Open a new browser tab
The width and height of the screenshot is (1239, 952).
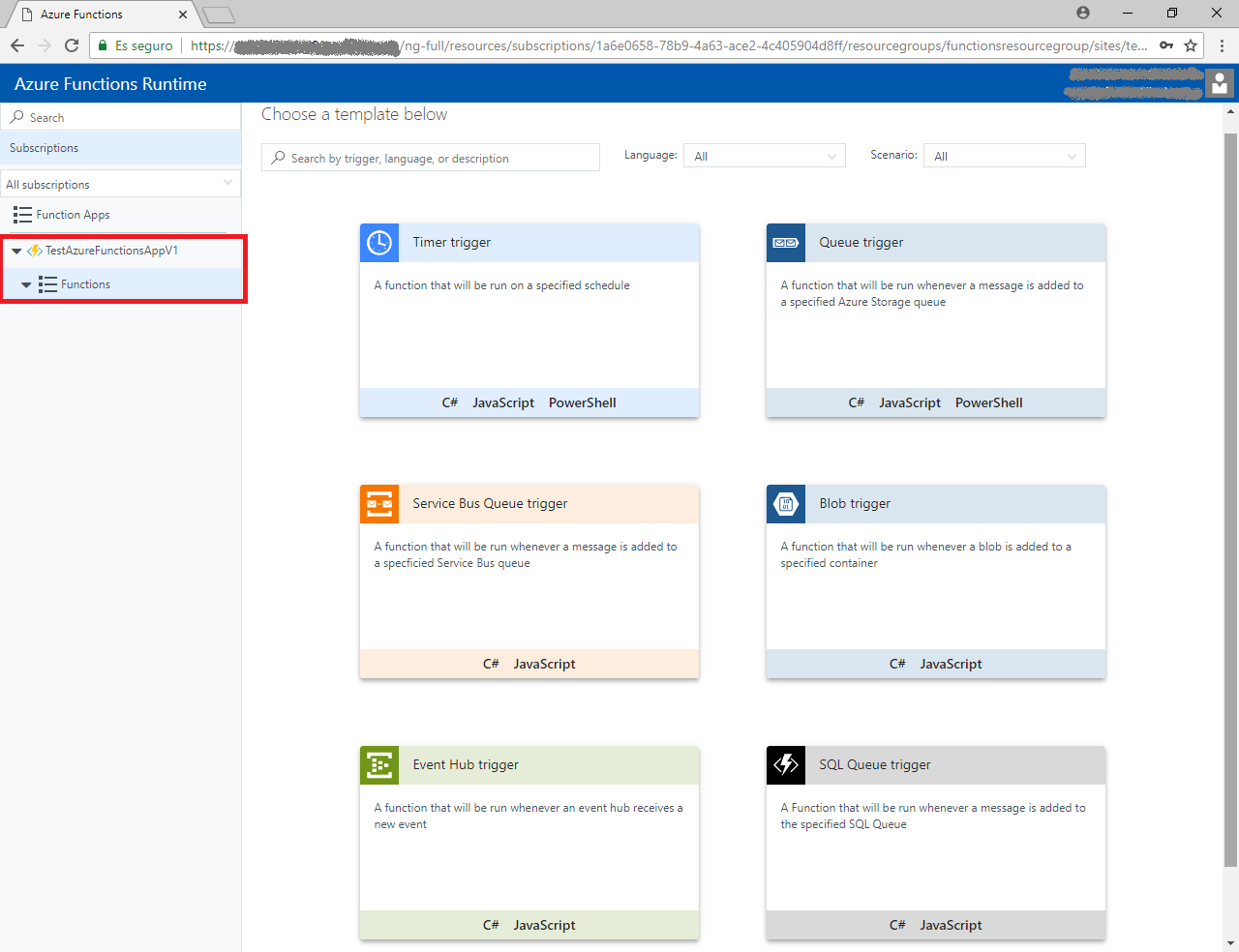coord(219,15)
